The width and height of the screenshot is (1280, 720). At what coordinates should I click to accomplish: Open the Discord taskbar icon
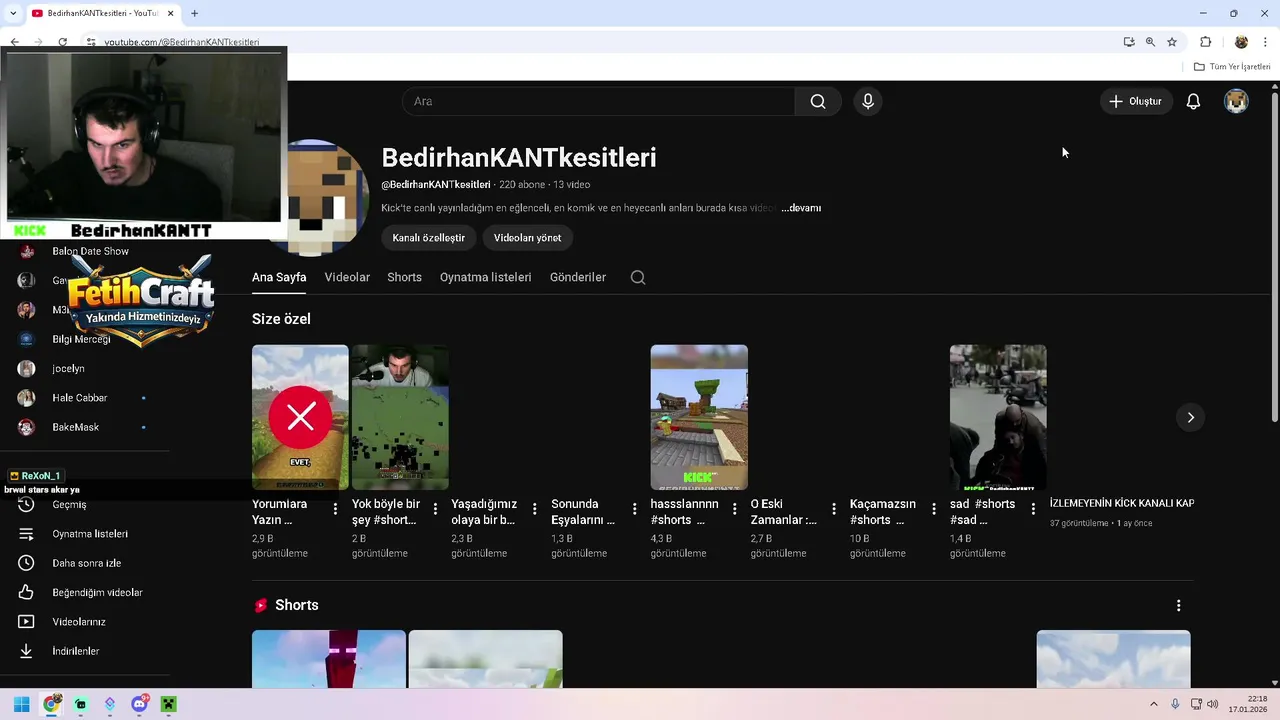point(139,704)
